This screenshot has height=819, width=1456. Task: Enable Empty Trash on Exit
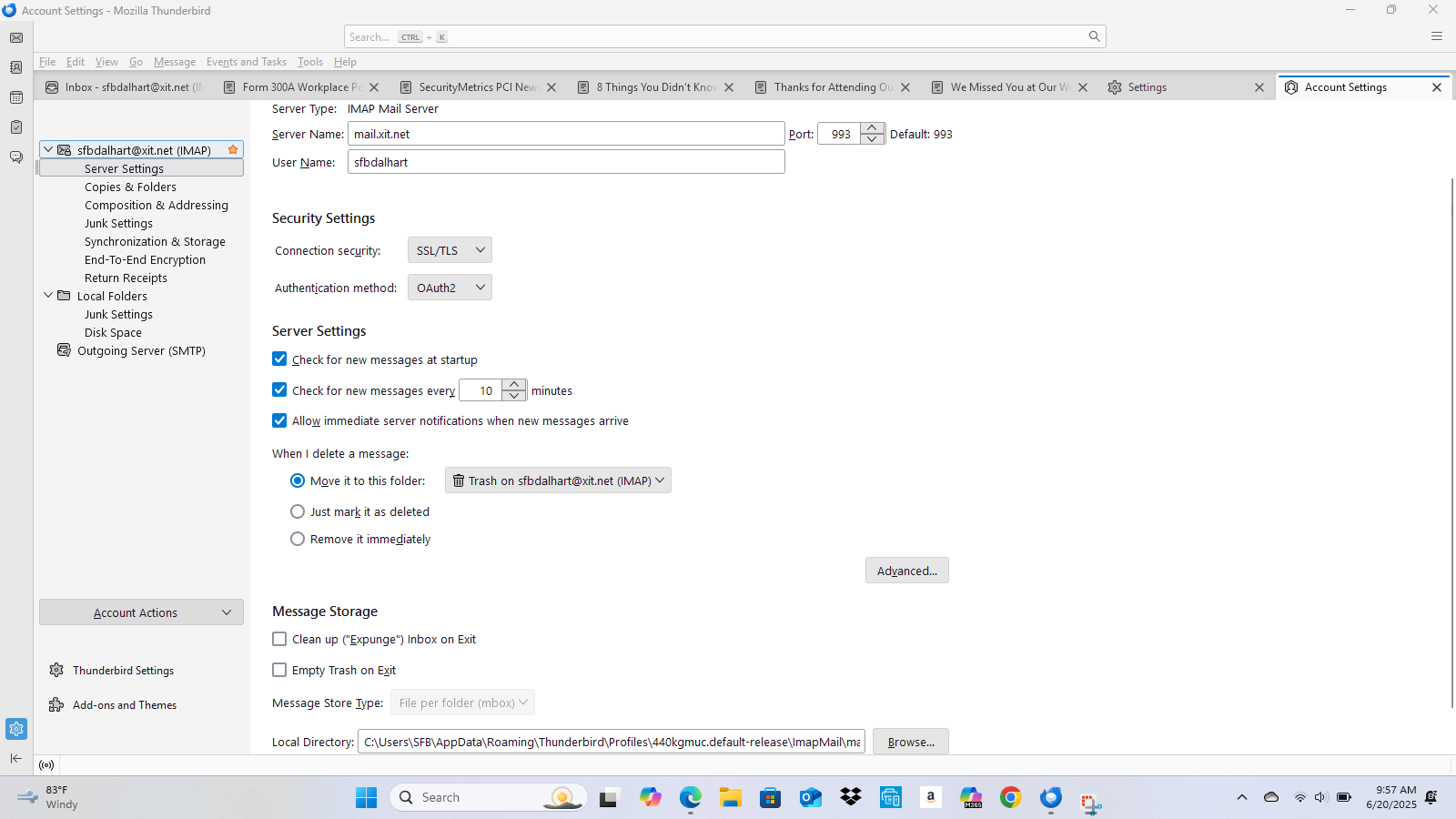coord(279,670)
